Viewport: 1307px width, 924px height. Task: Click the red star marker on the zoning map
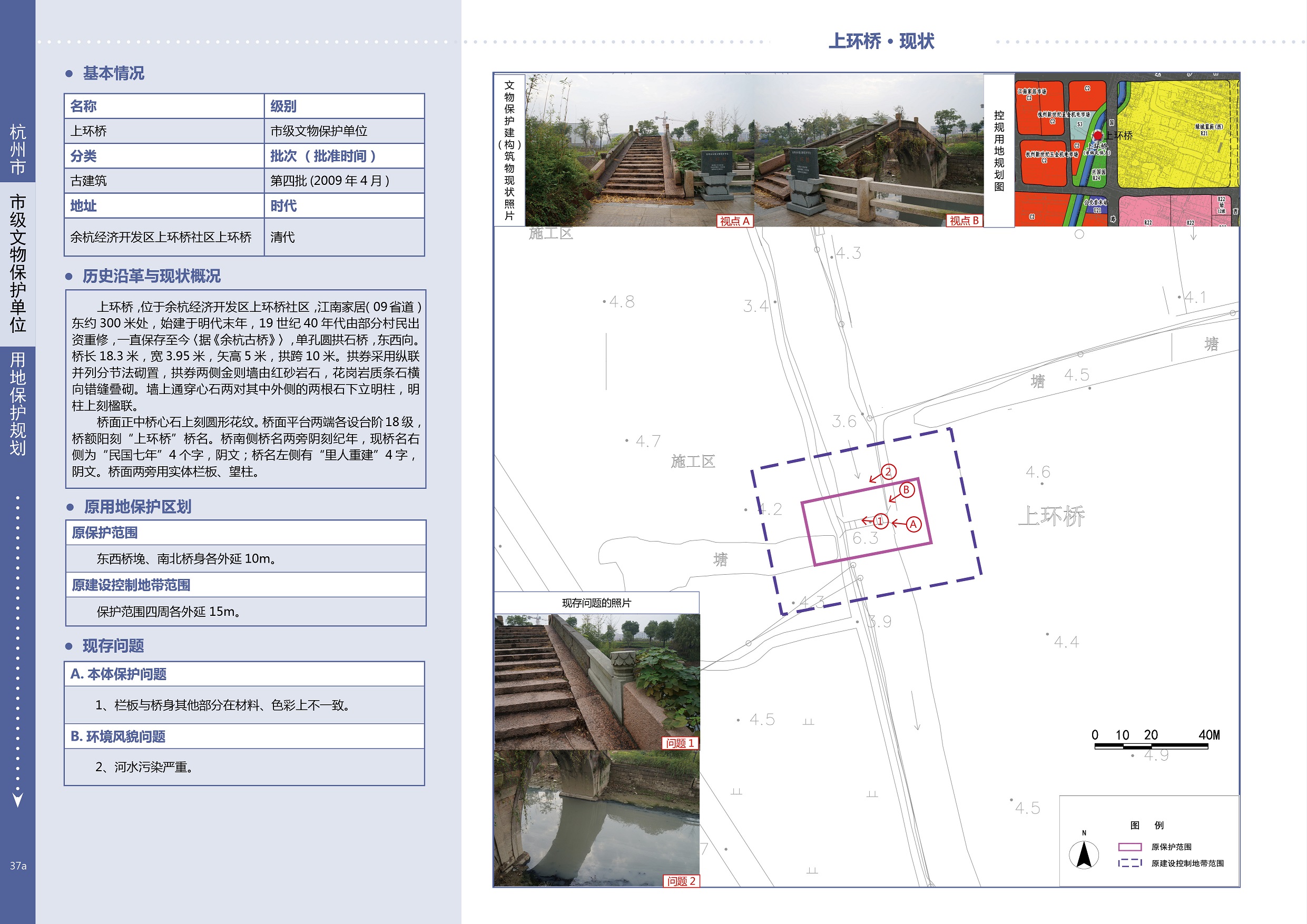coord(1098,135)
